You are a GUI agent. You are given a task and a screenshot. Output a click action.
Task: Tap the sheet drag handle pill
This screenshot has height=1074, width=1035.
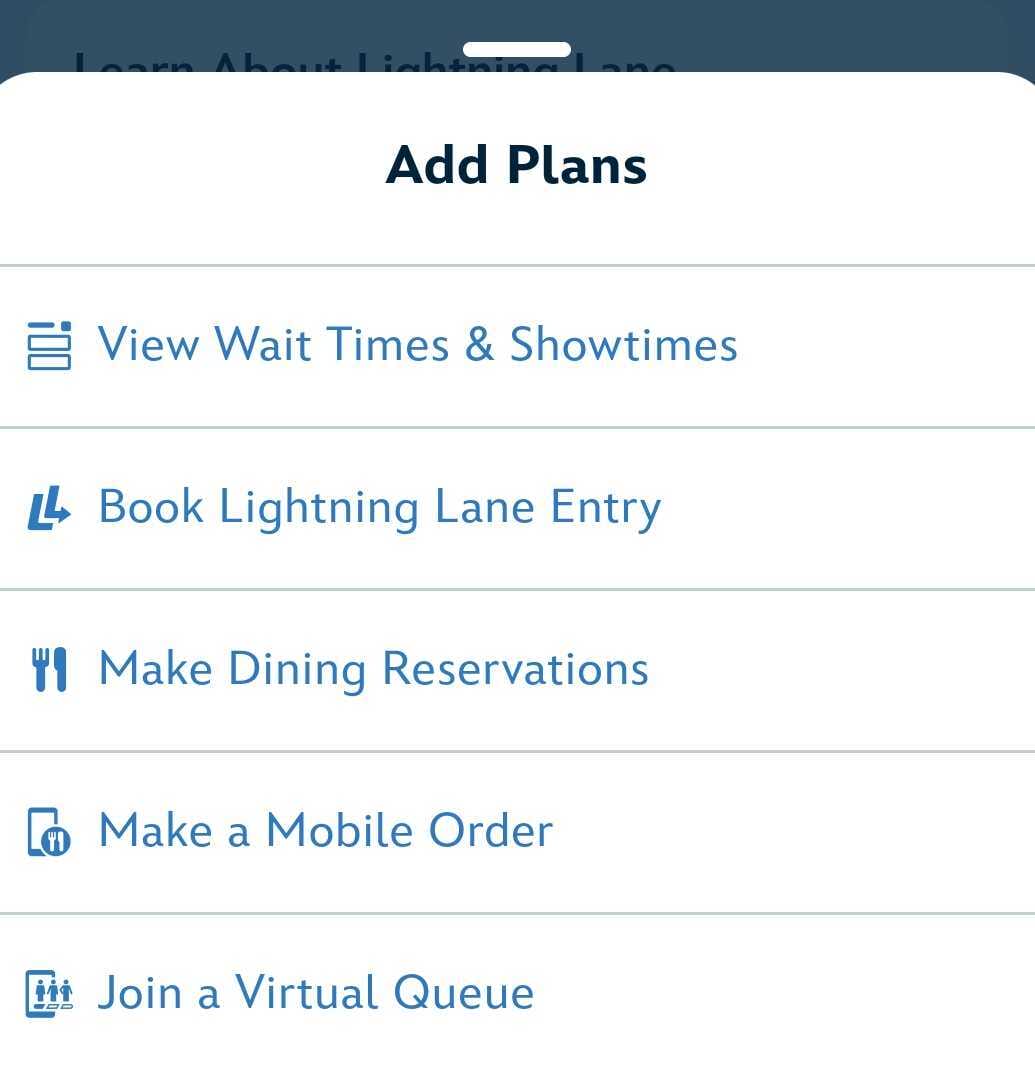(517, 49)
